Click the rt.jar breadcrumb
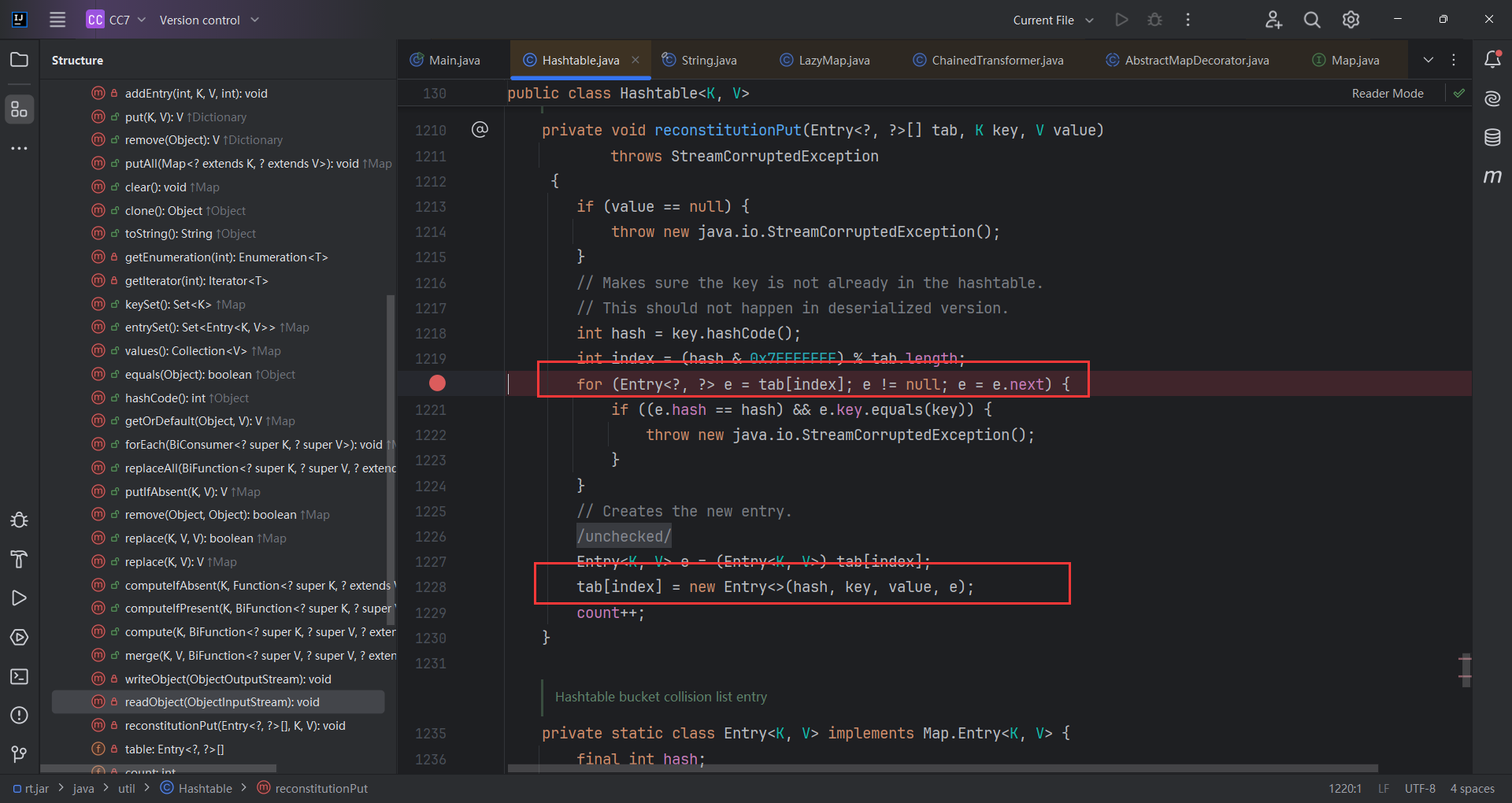 coord(31,788)
